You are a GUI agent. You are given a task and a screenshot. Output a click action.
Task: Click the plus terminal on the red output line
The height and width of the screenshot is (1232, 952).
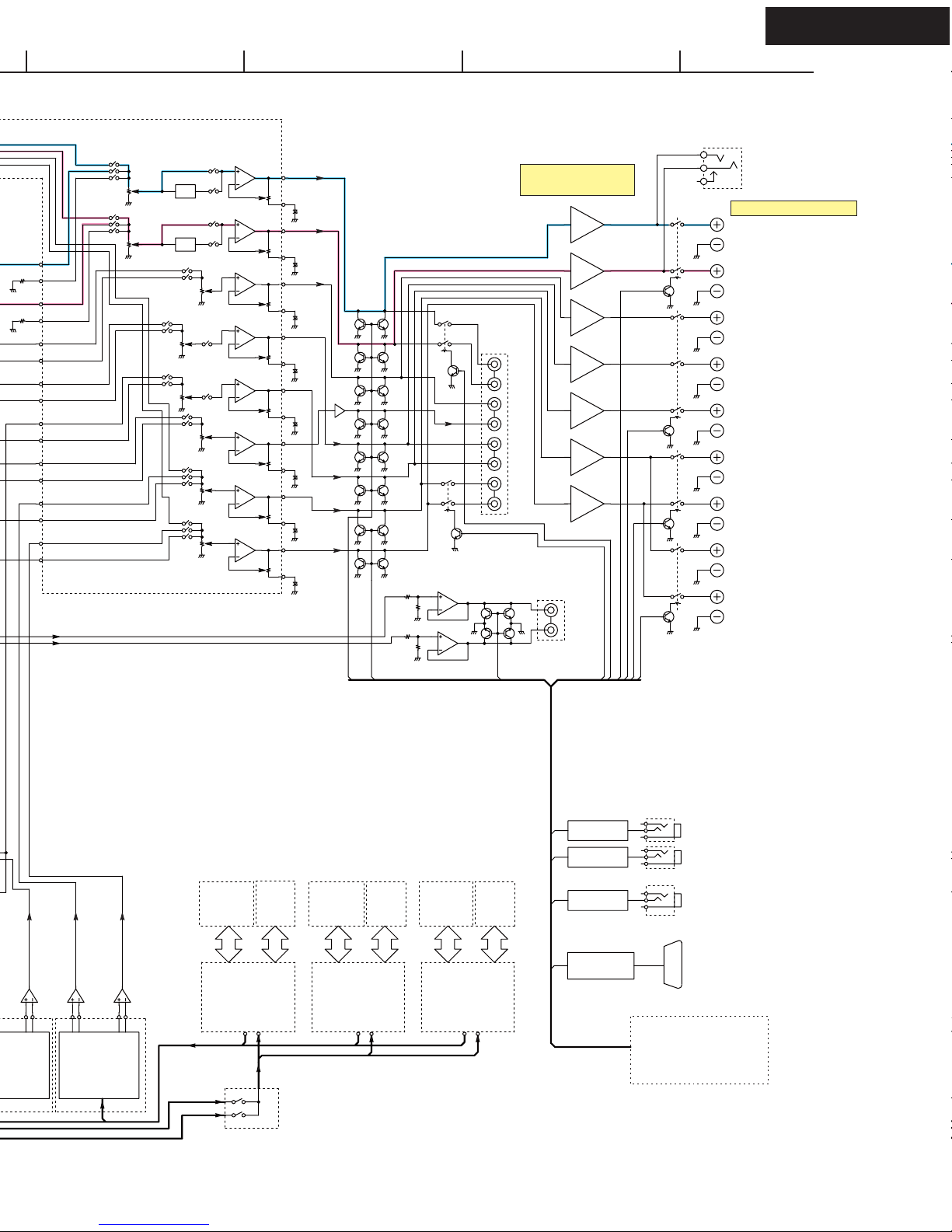(717, 271)
